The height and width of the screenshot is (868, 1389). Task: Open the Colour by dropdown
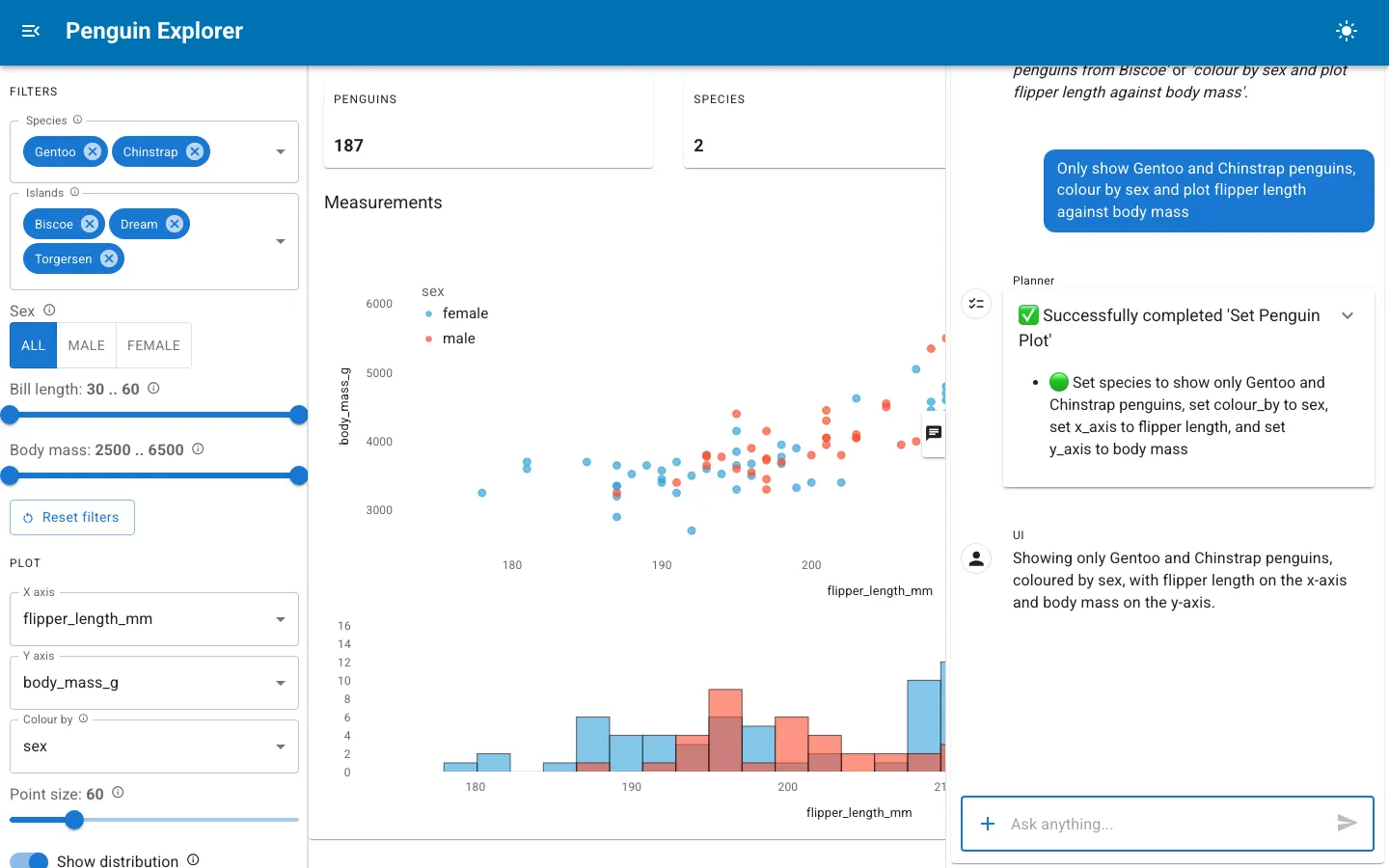point(154,746)
